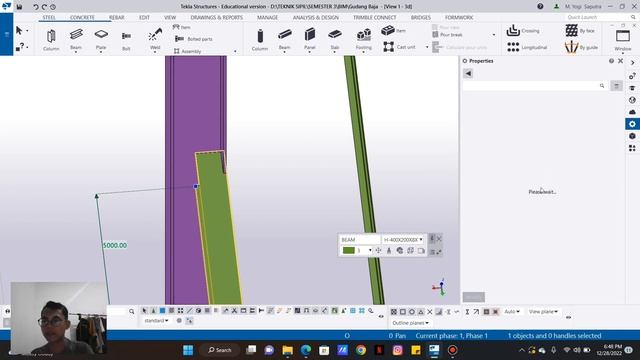Toggle snap to midpoints triangle switch

tap(420, 312)
